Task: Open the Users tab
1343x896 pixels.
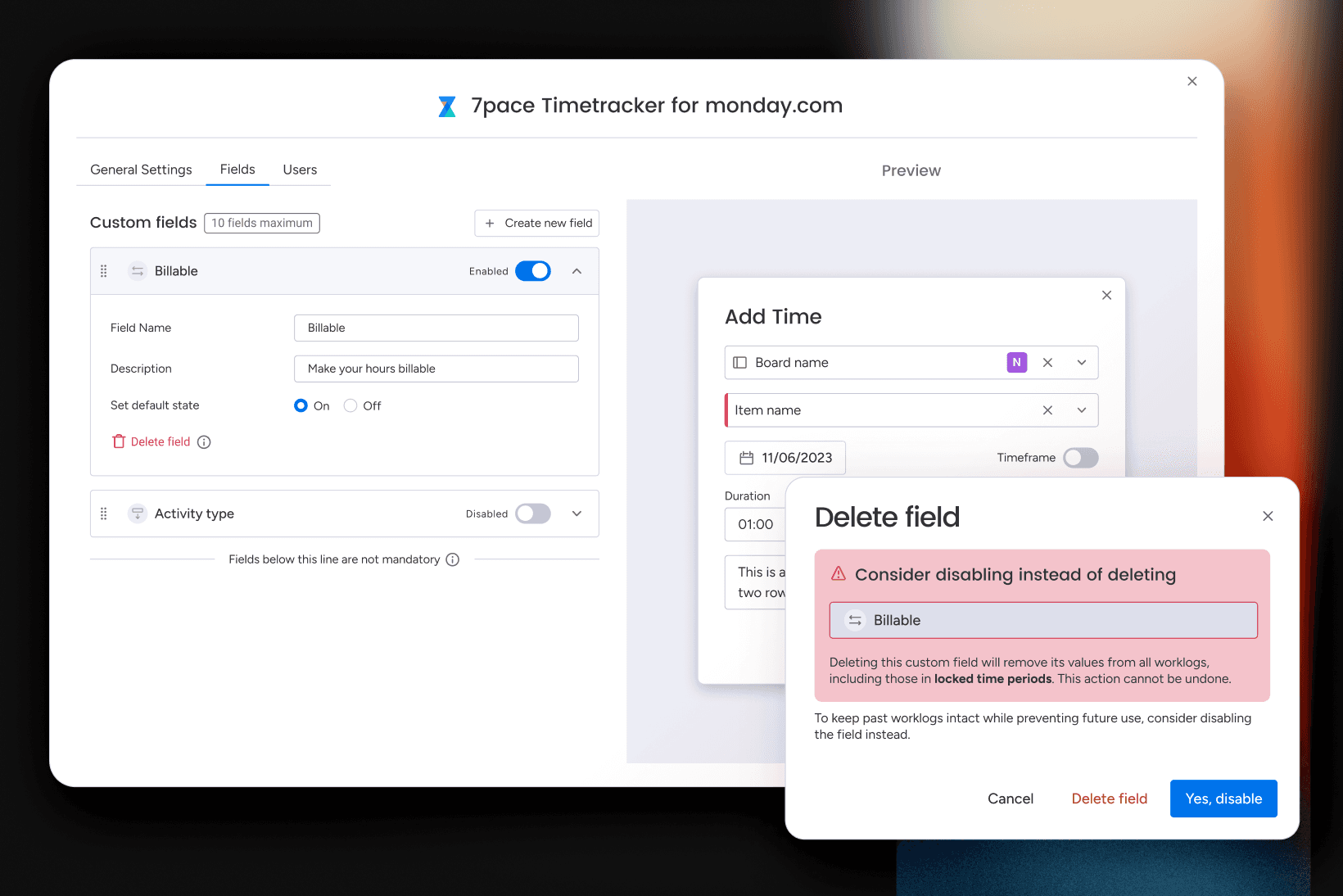Action: click(300, 170)
